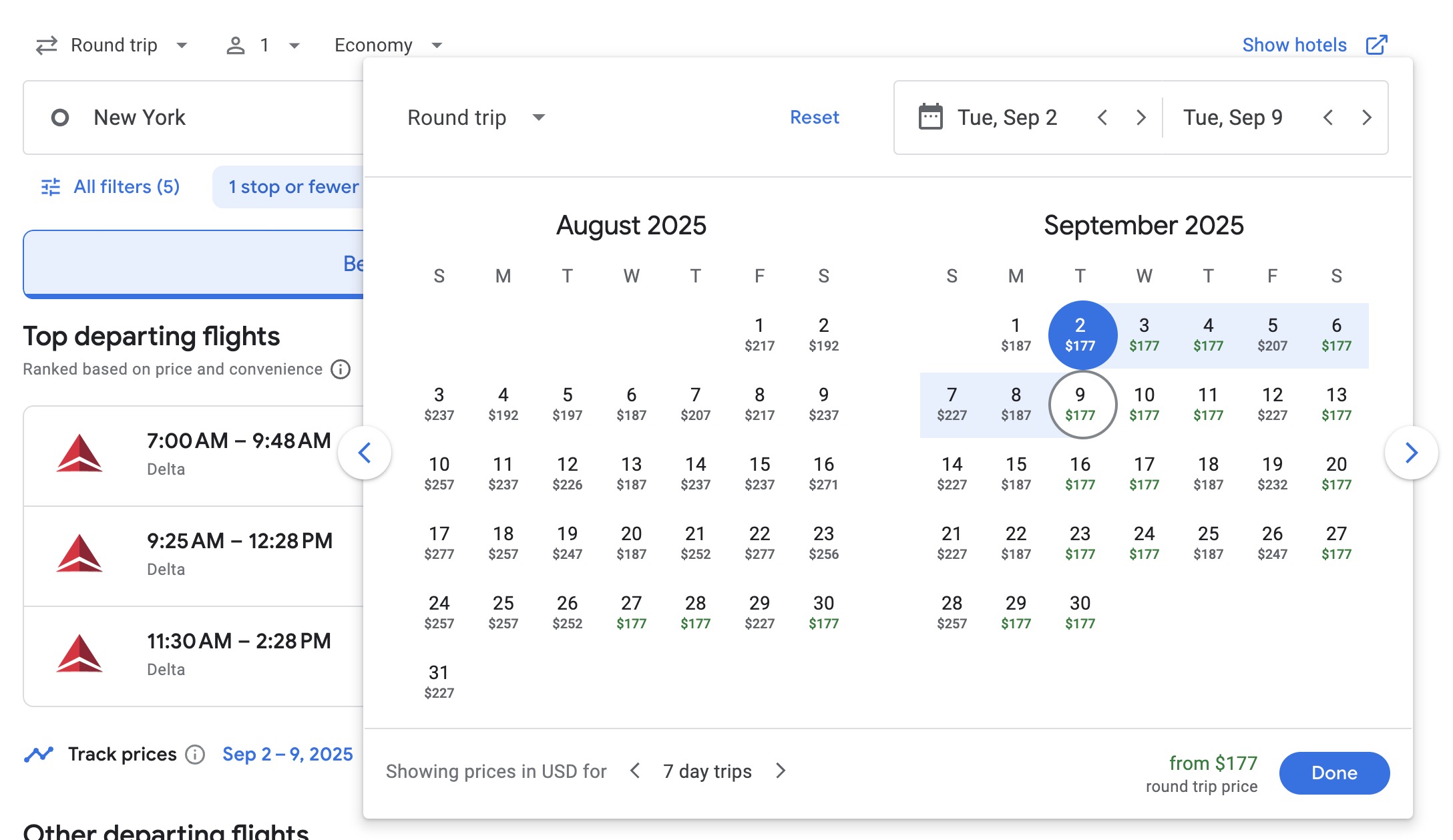Click the calendar icon next to departure date

click(x=929, y=117)
